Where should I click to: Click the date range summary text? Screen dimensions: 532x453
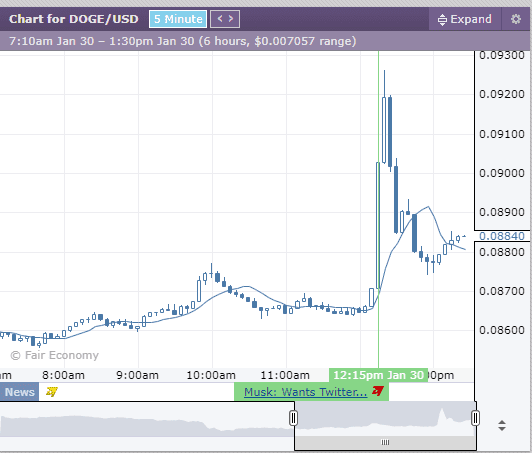pos(183,41)
